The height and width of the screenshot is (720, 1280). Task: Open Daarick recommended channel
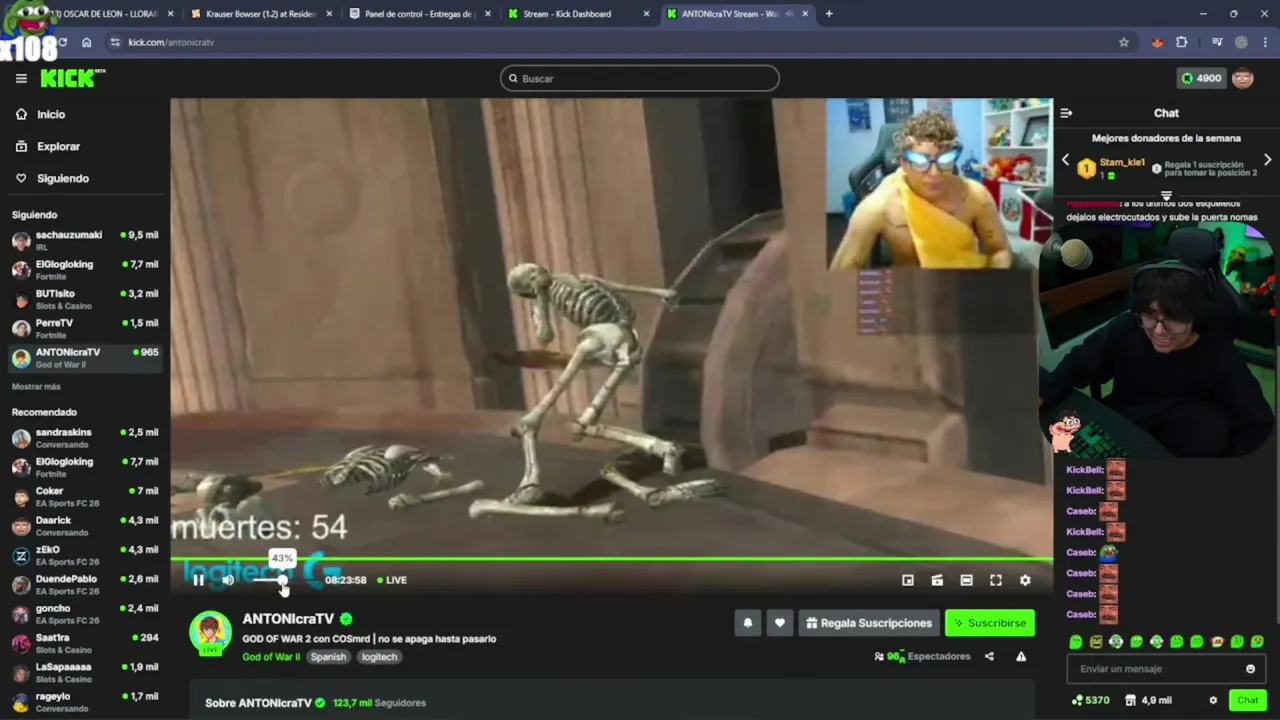(85, 526)
